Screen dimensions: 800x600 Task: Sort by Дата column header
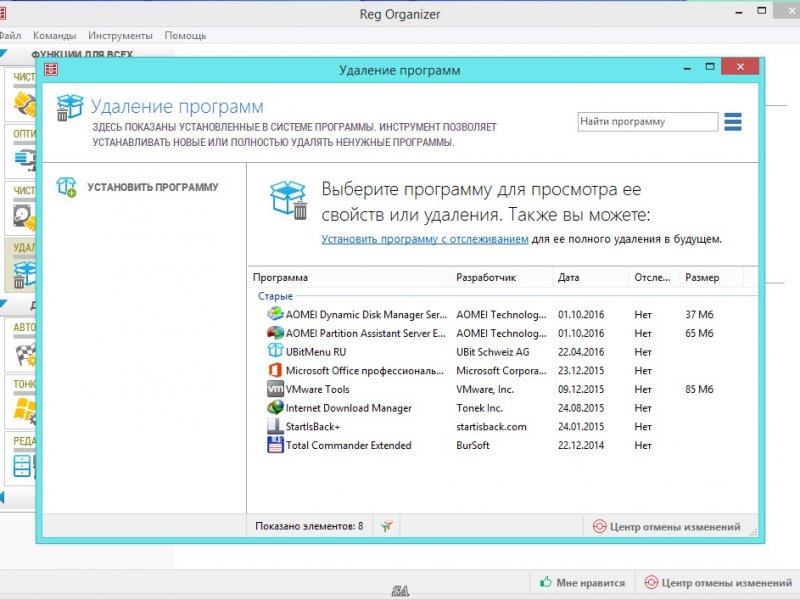(x=590, y=278)
